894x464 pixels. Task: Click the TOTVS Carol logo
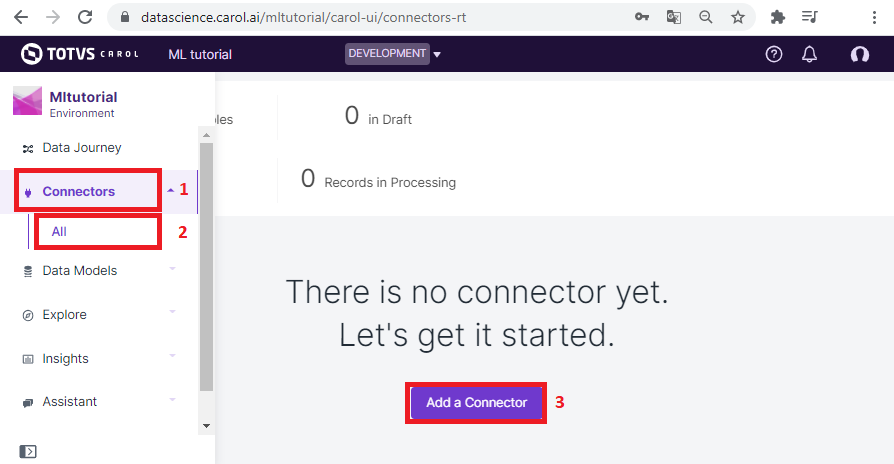tap(80, 54)
